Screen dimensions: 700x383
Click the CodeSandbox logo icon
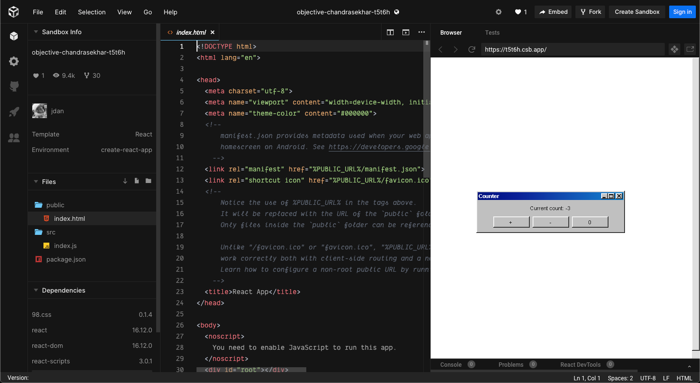pos(14,12)
